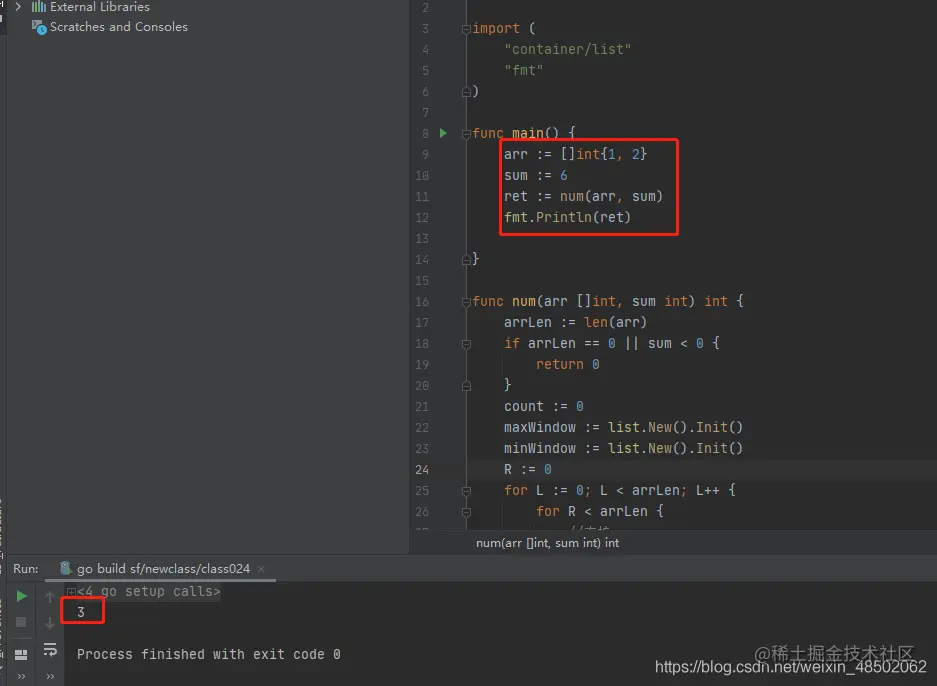
Task: Click line number 24 in the gutter
Action: pos(422,470)
